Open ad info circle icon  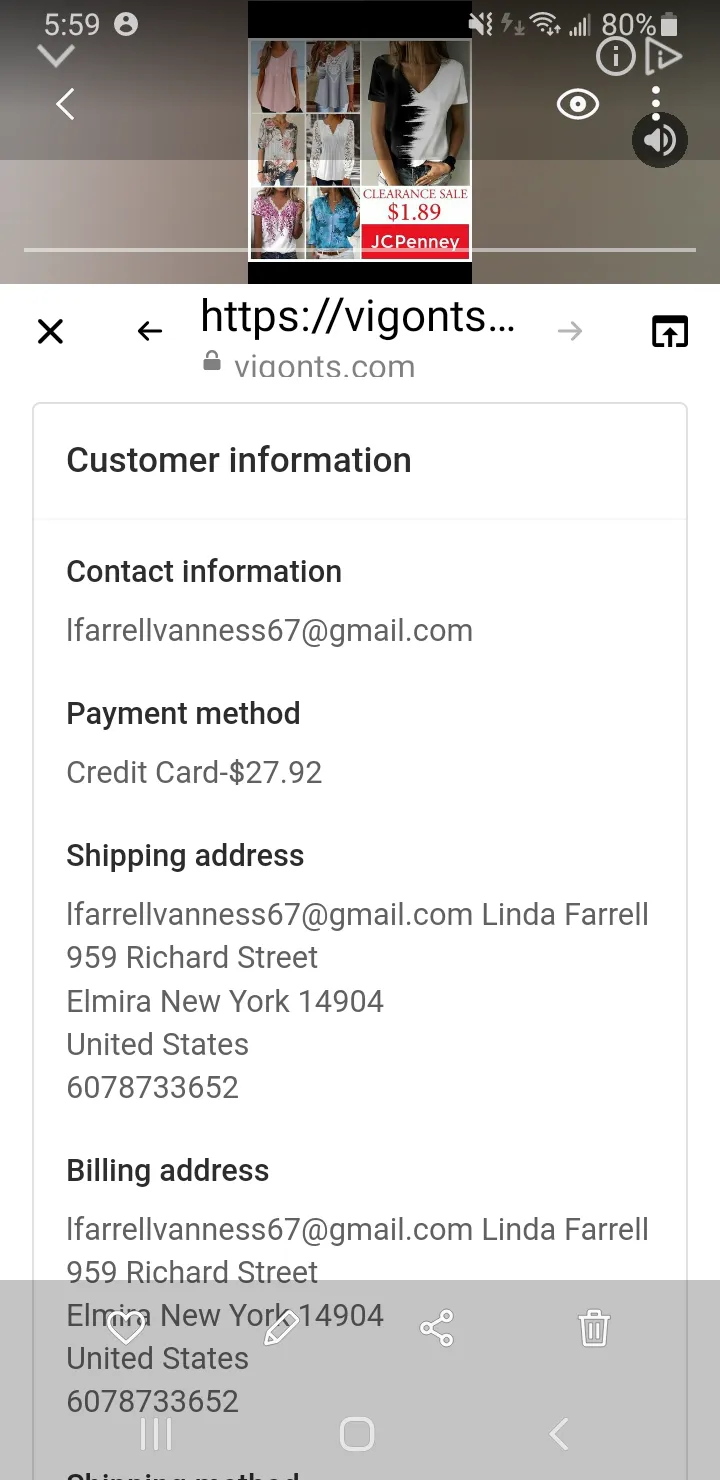615,57
